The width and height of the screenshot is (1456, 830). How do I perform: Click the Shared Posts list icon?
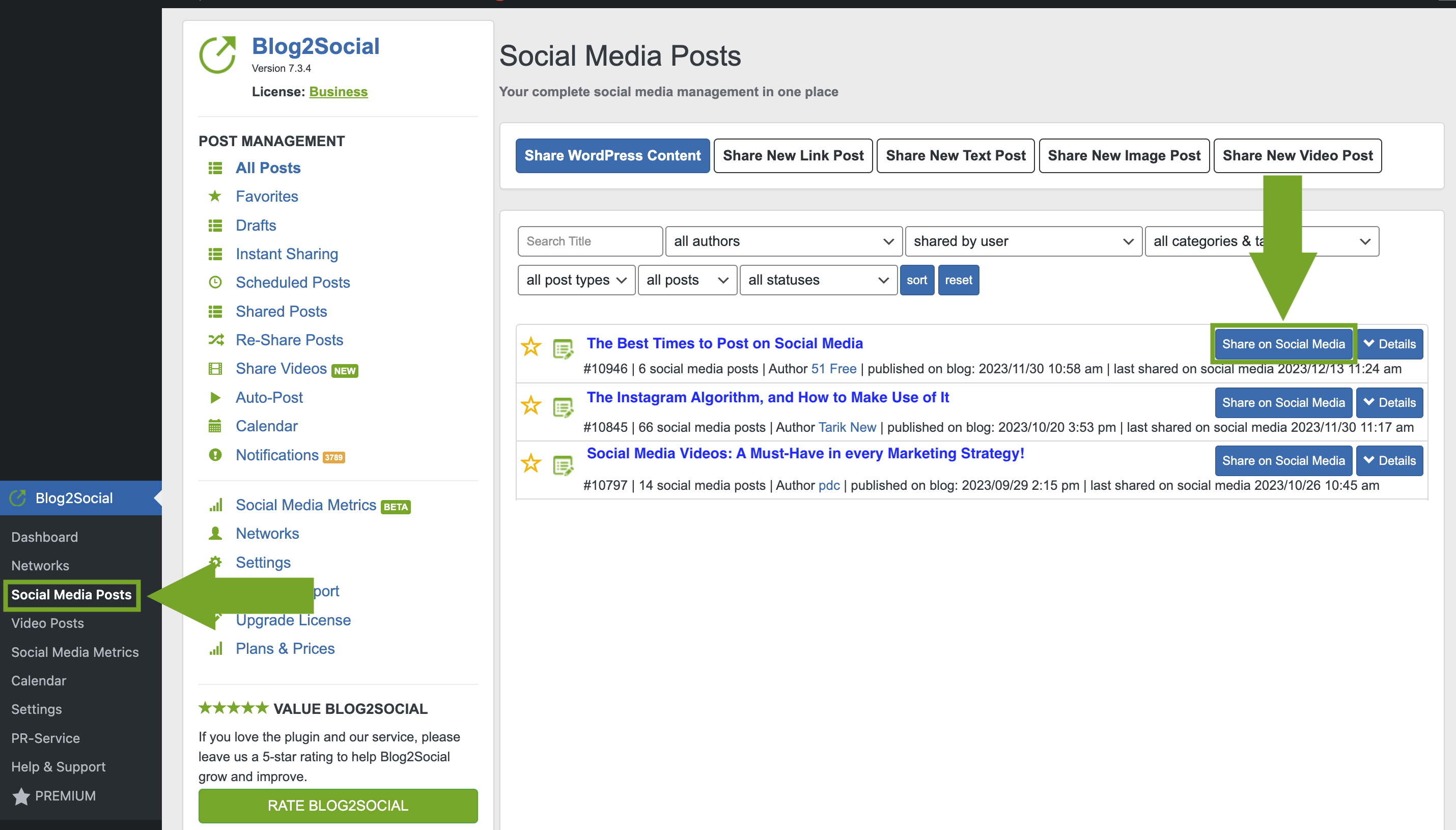point(215,311)
